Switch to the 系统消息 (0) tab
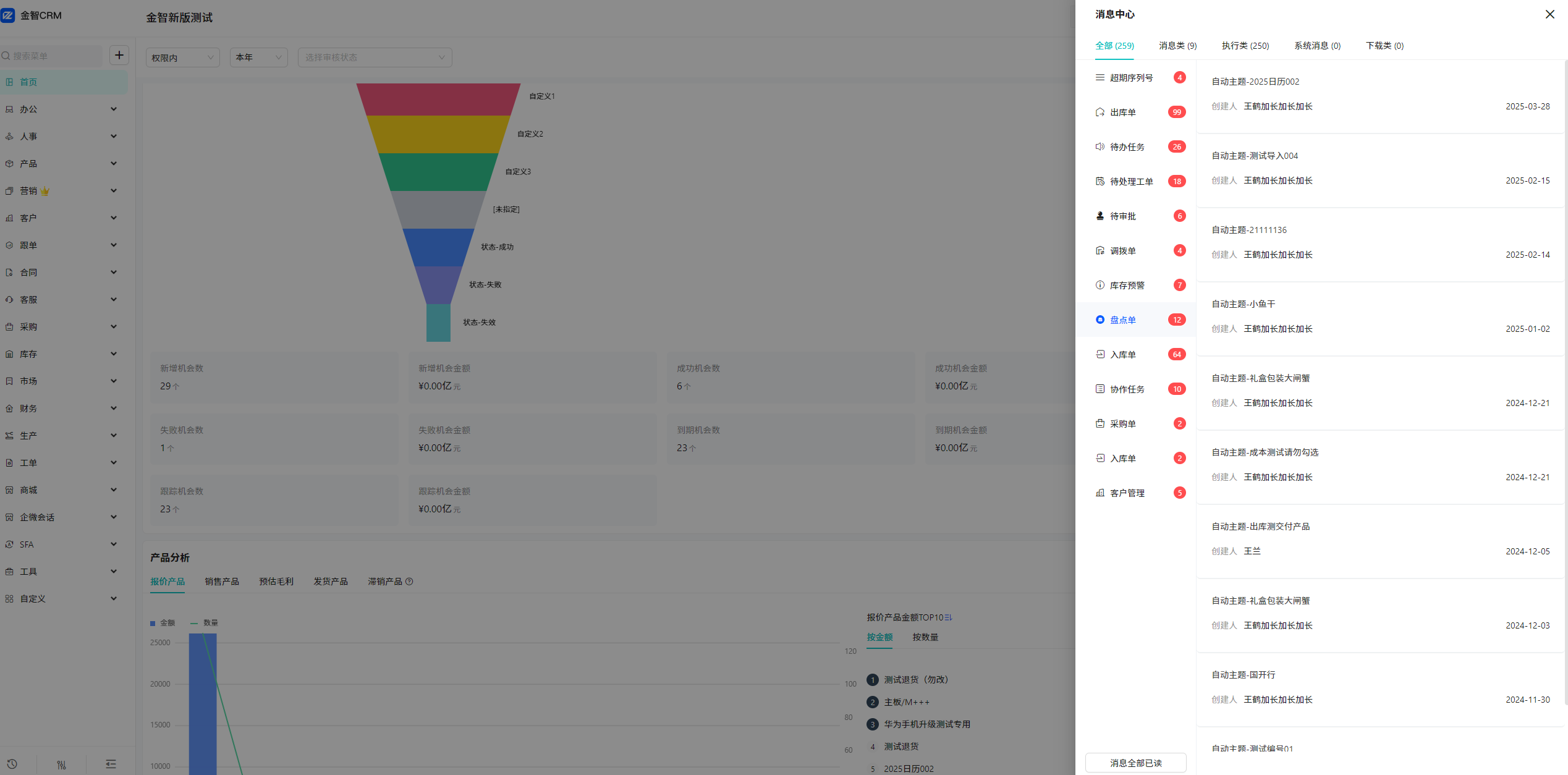 pos(1318,46)
